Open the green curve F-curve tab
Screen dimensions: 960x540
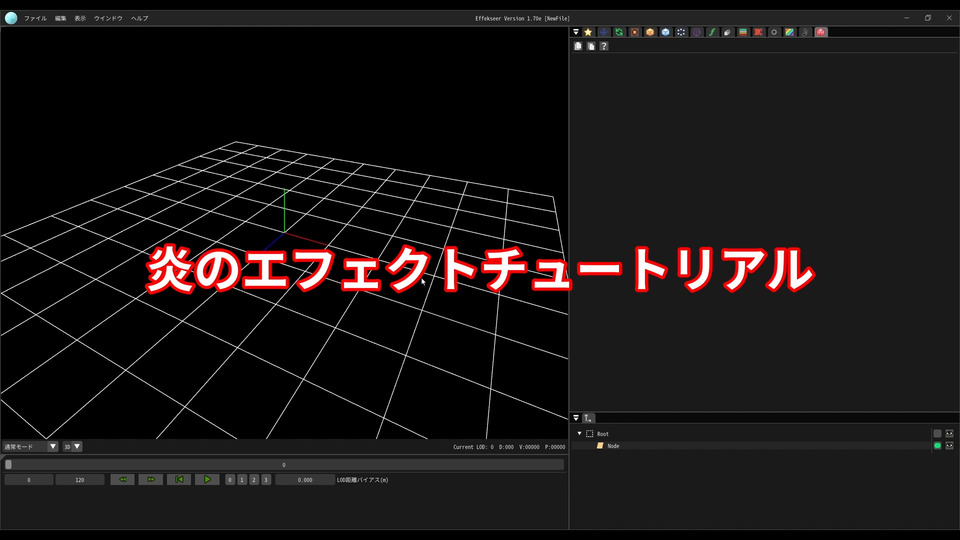point(712,32)
